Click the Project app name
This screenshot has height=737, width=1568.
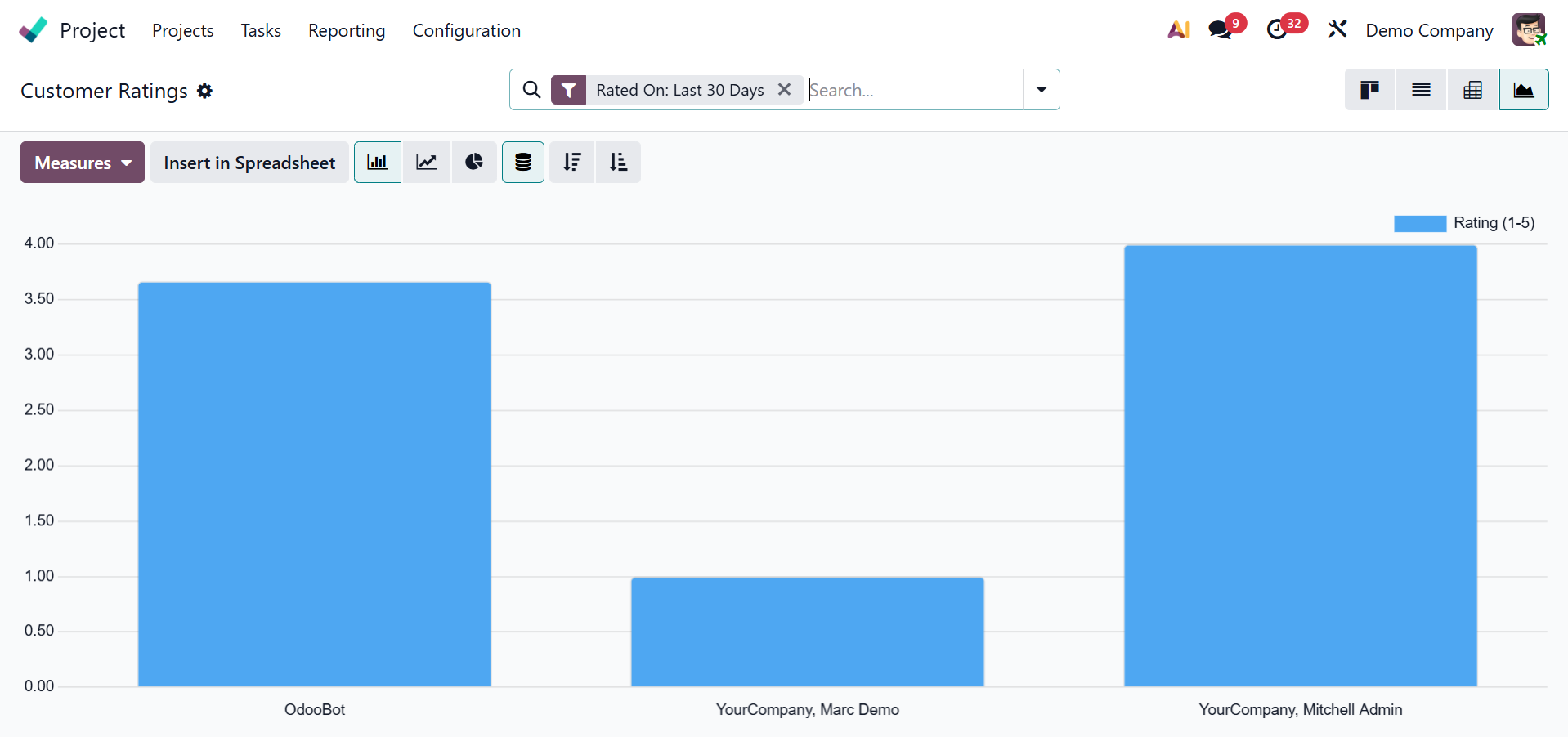pyautogui.click(x=92, y=30)
